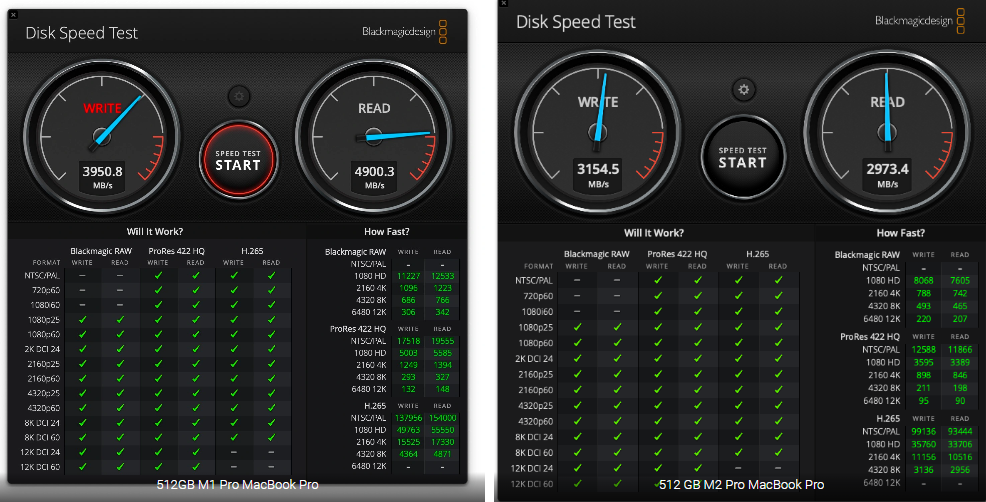Viewport: 986px width, 502px height.
Task: Click Blackmagic RAW 2160 4K write value 788
Action: 924,293
